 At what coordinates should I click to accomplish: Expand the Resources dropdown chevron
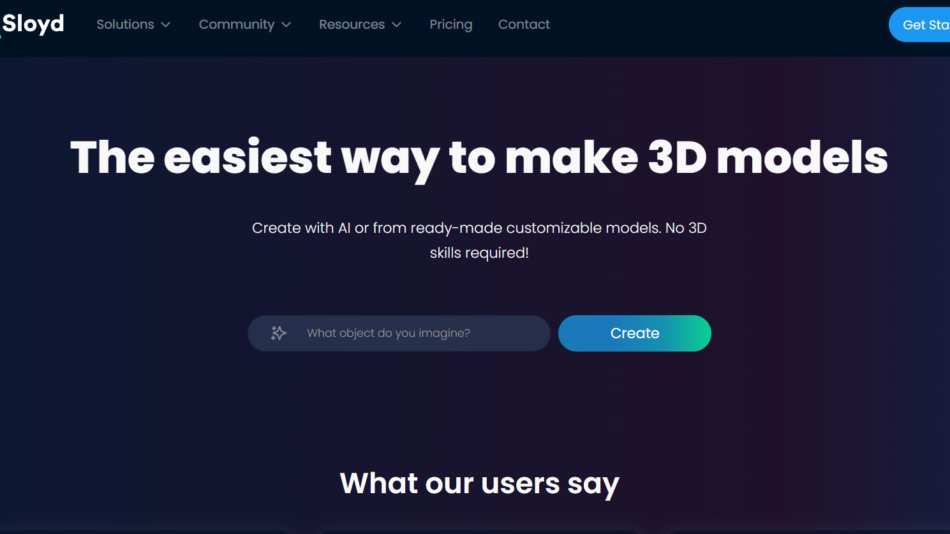pyautogui.click(x=397, y=25)
